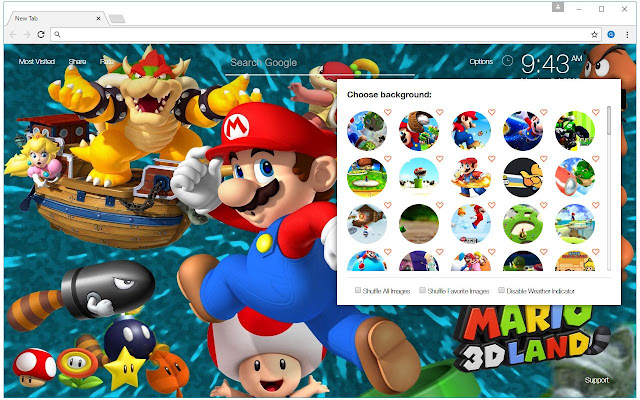Screen dimensions: 640x400
Task: Choose the green mushroom hill thumbnail
Action: [523, 224]
